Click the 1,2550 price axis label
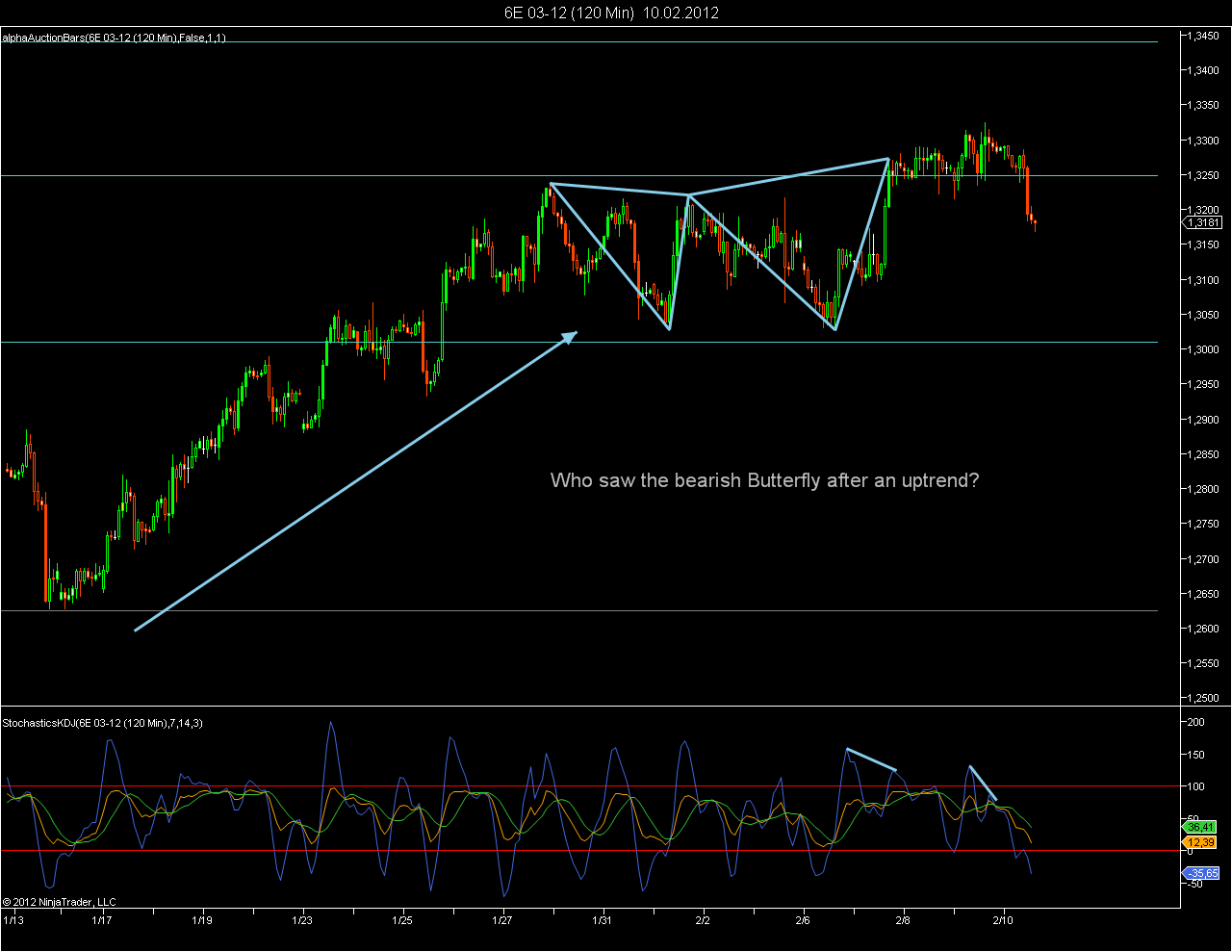 click(1203, 664)
